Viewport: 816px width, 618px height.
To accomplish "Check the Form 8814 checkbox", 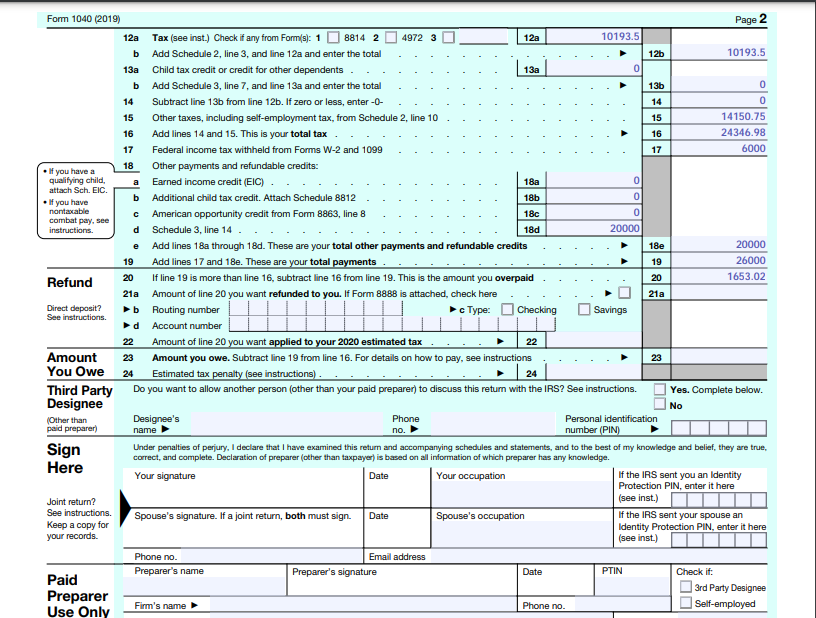I will (334, 37).
